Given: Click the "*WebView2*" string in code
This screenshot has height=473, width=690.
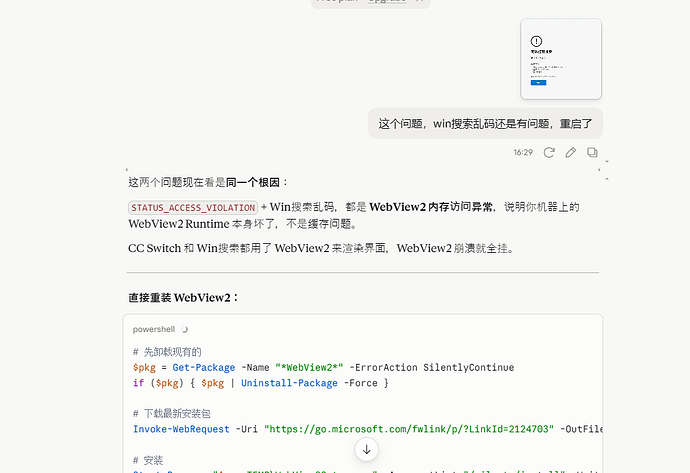Looking at the screenshot, I should (x=309, y=367).
